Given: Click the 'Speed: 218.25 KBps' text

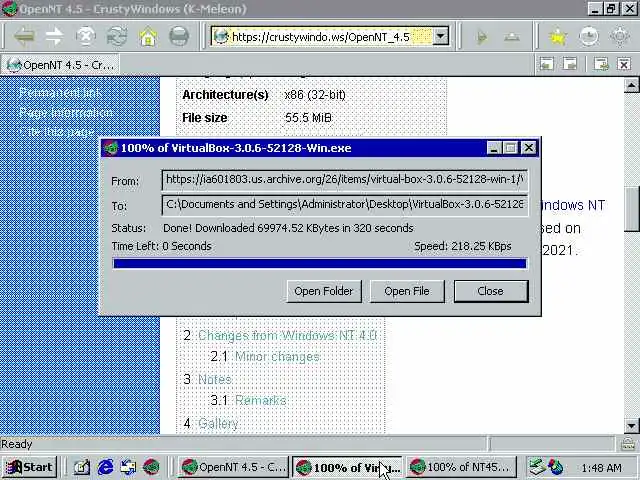Looking at the screenshot, I should (x=463, y=246).
